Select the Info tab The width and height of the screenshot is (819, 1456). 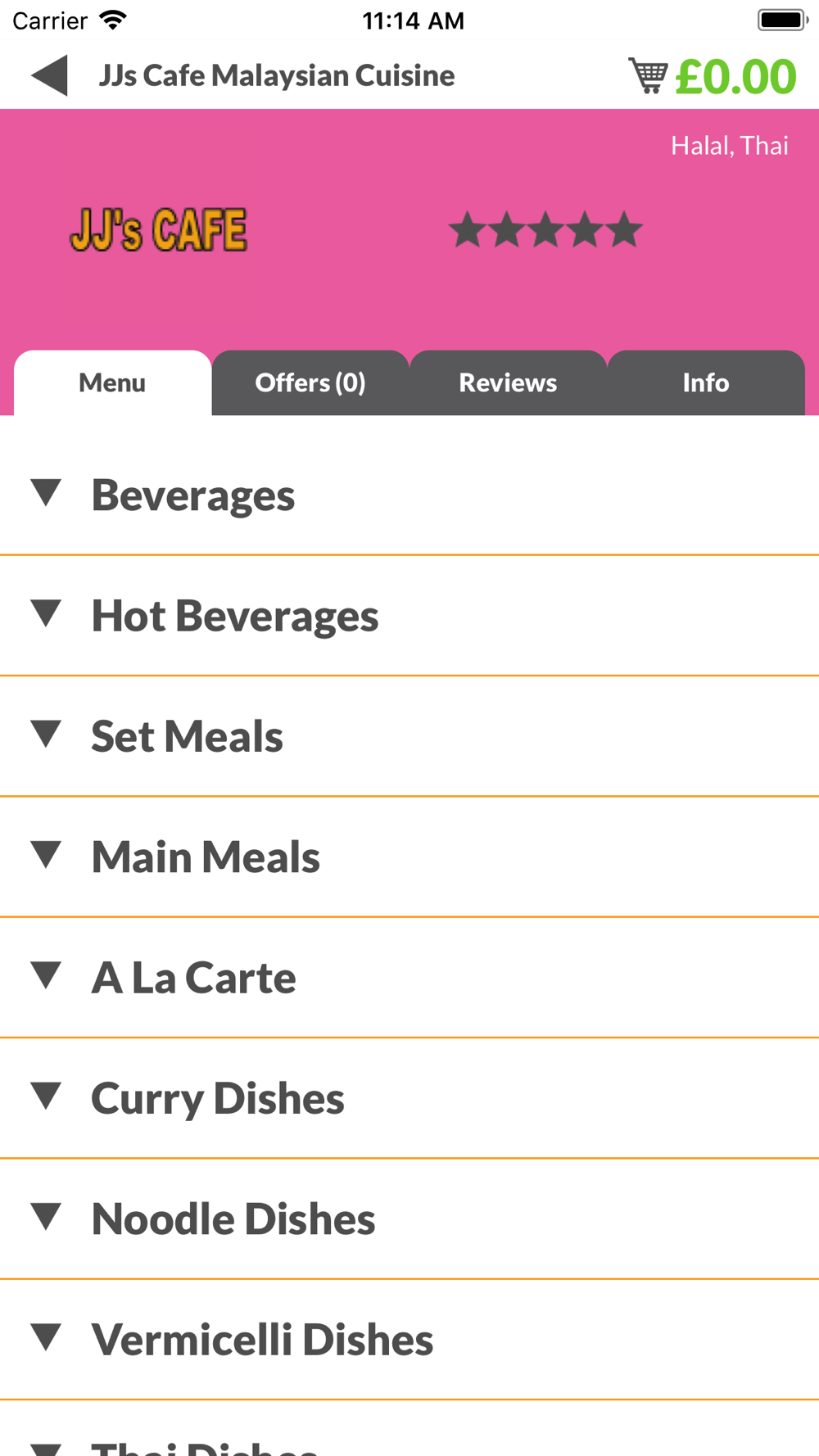tap(706, 382)
